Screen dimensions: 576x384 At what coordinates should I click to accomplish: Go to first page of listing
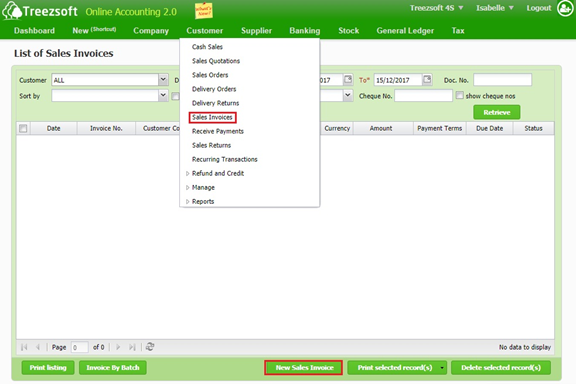(24, 347)
